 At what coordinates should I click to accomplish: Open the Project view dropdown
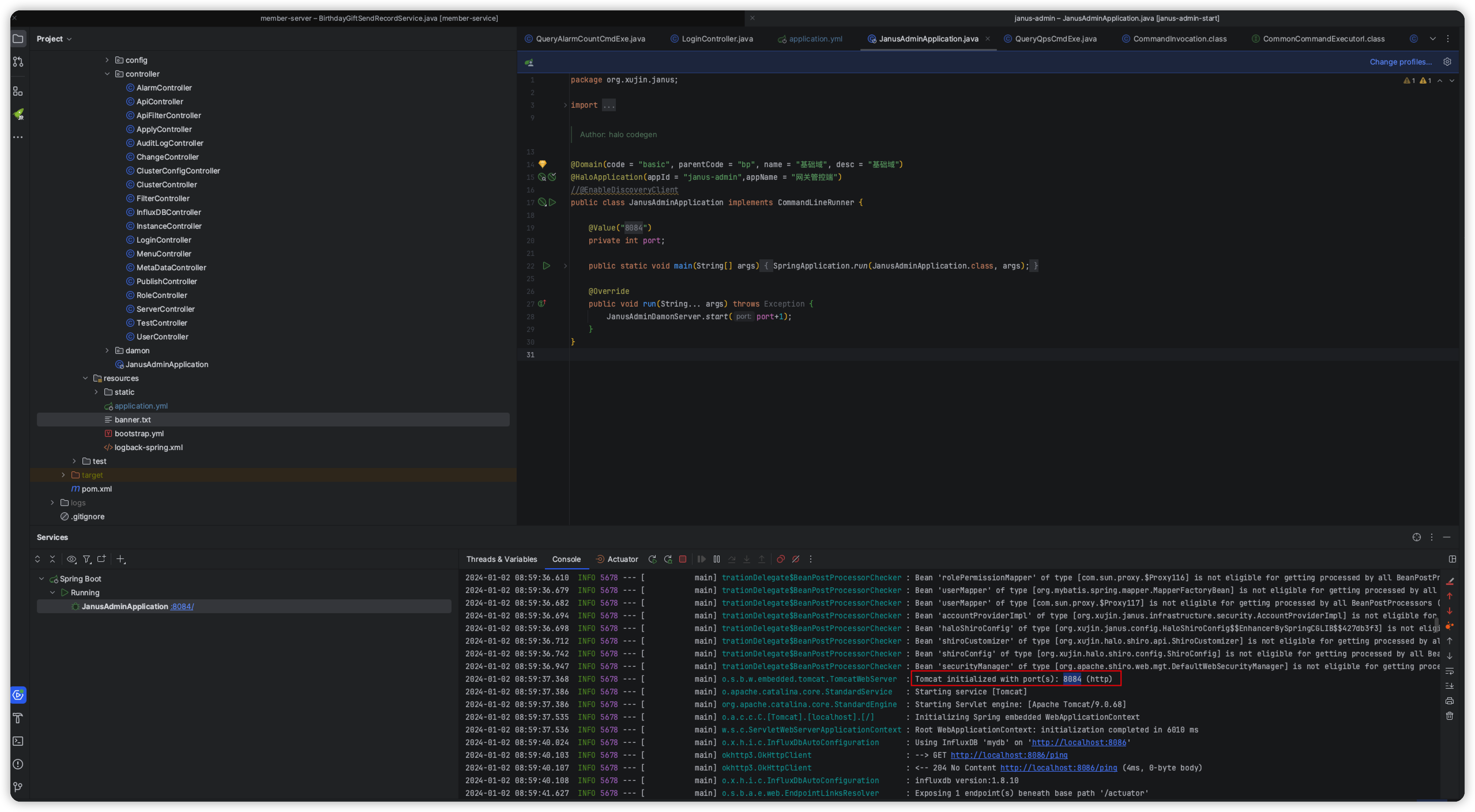[x=54, y=39]
